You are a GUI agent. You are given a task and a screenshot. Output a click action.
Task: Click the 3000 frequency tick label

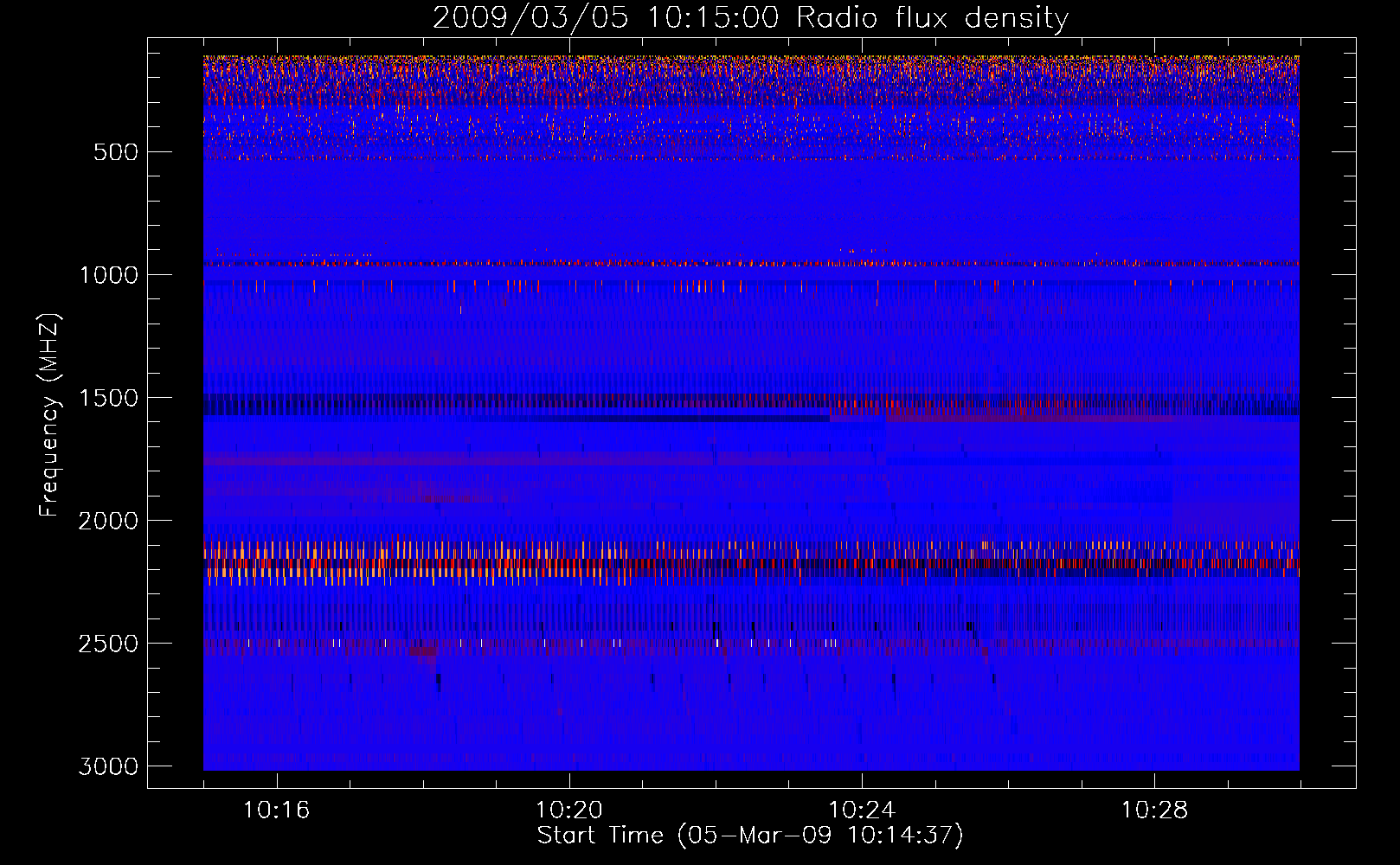(x=108, y=766)
